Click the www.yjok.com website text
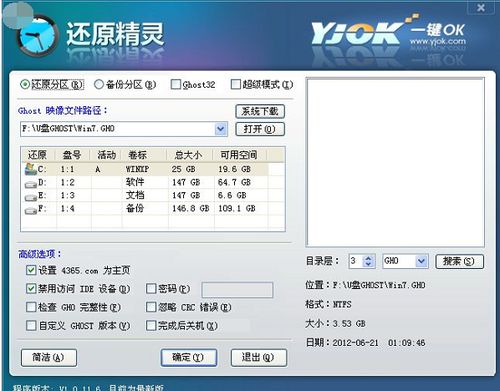This screenshot has height=391, width=500. [438, 41]
